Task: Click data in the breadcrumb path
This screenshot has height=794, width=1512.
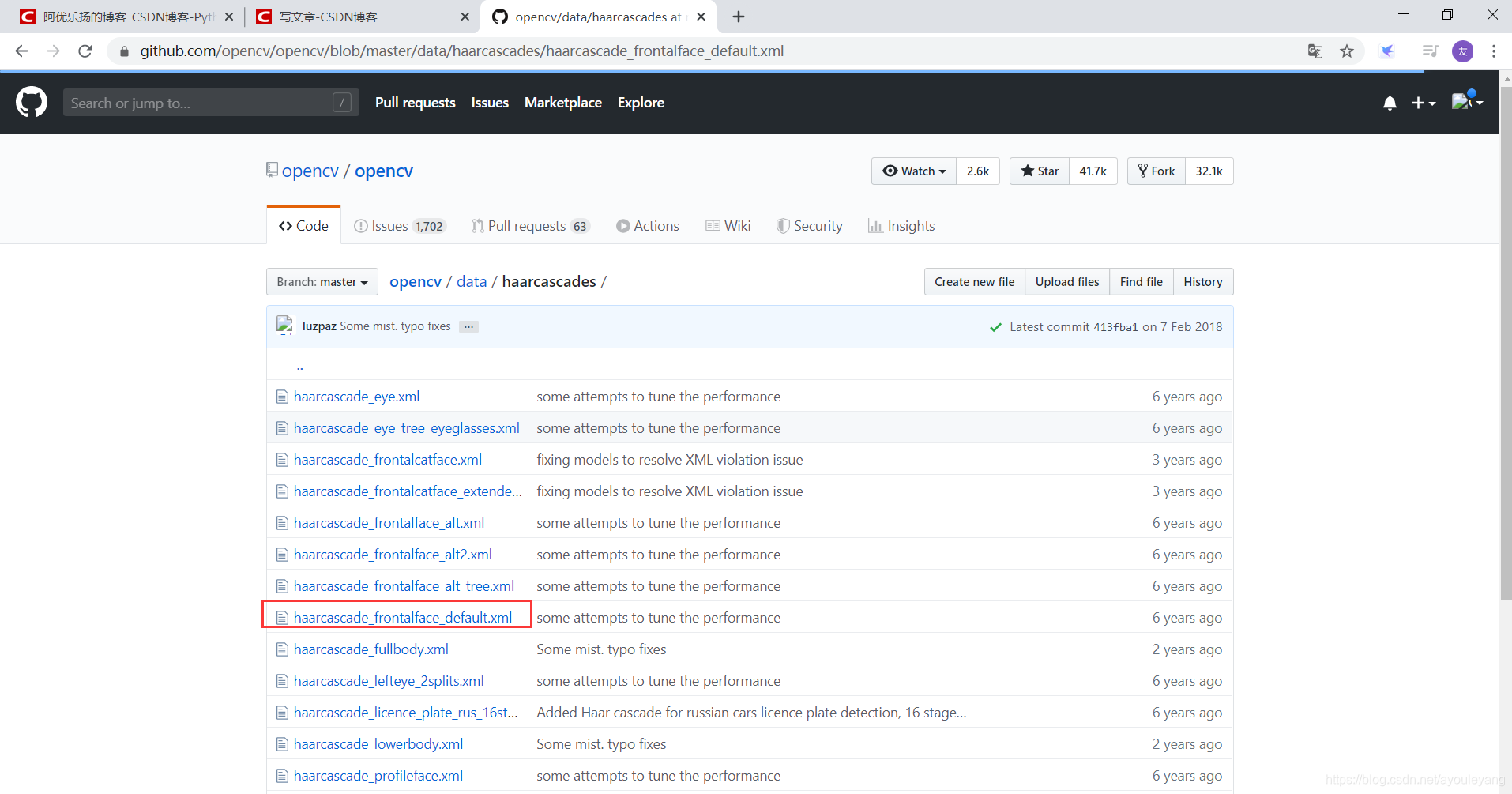Action: coord(472,282)
